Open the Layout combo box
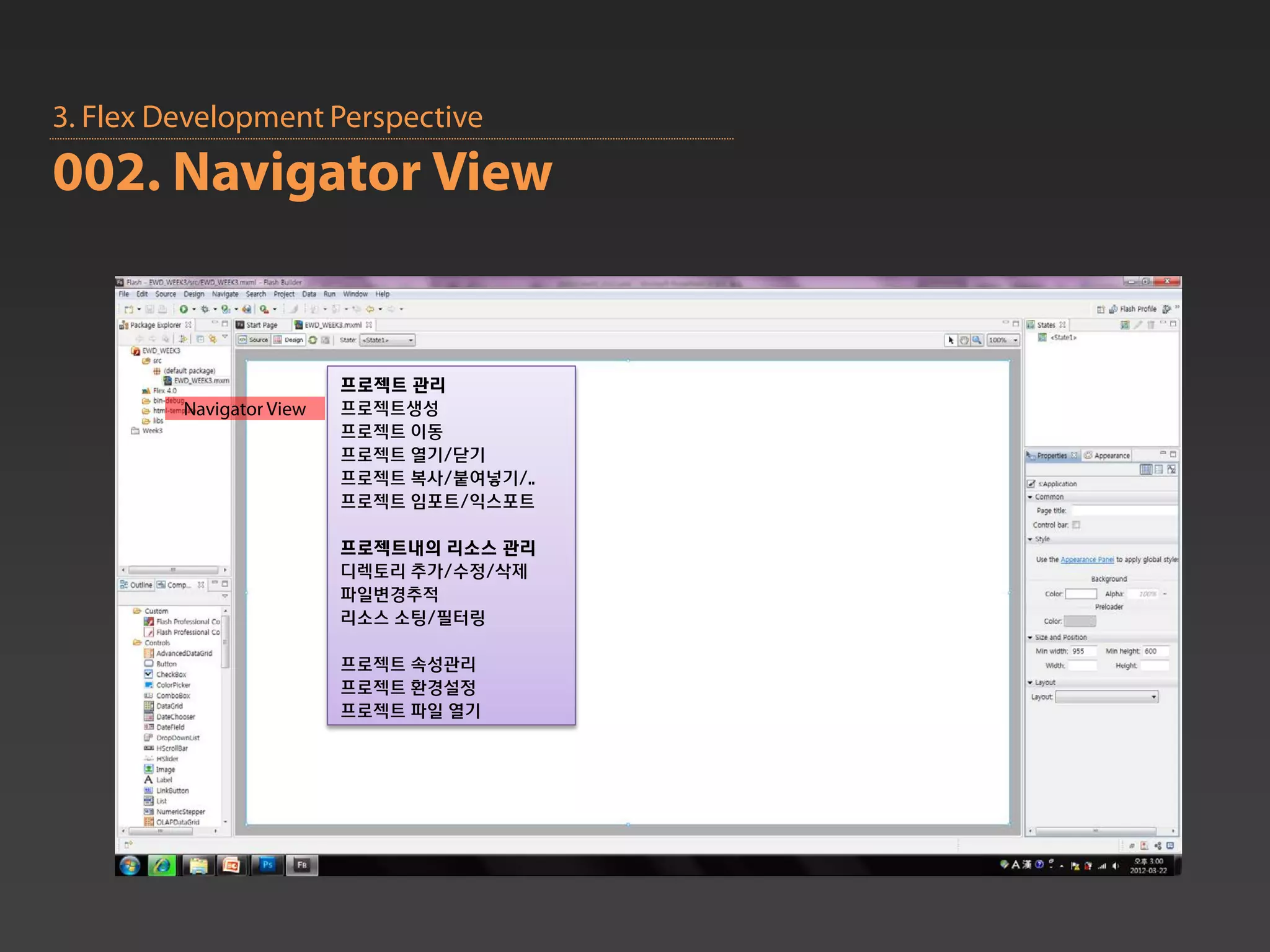Screen dimensions: 1270x952 tap(1107, 697)
